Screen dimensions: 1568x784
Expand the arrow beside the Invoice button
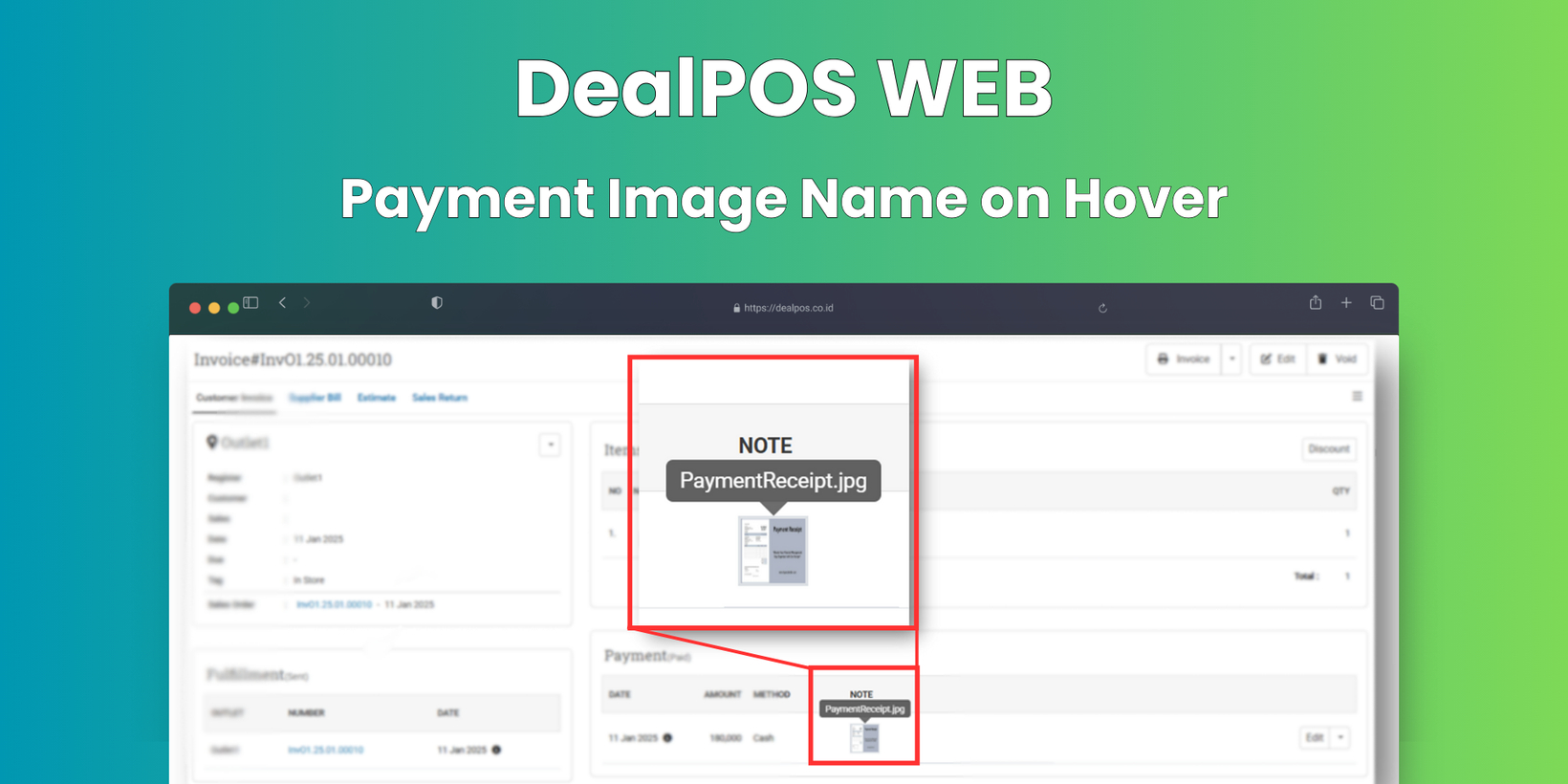coord(1231,359)
